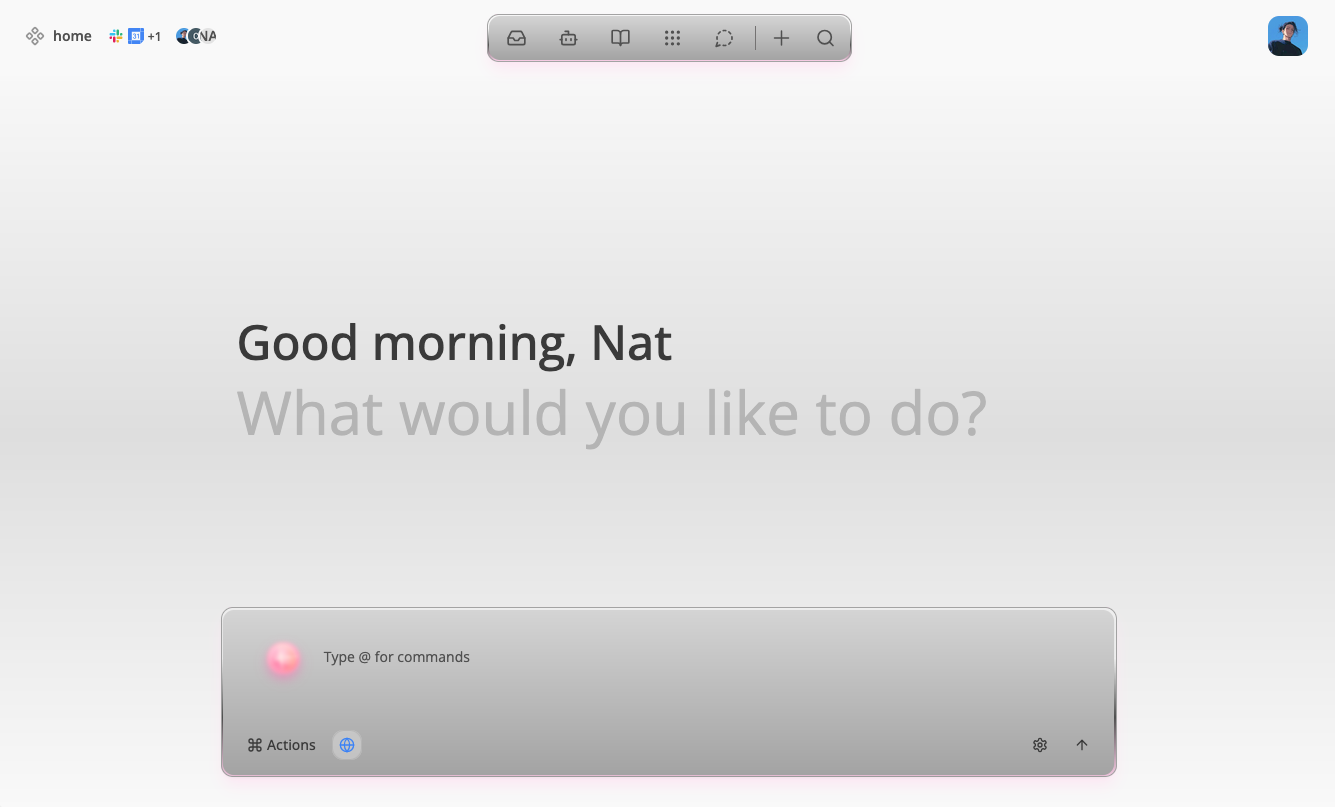Click the Slack integration icon
The height and width of the screenshot is (807, 1335).
tap(116, 36)
